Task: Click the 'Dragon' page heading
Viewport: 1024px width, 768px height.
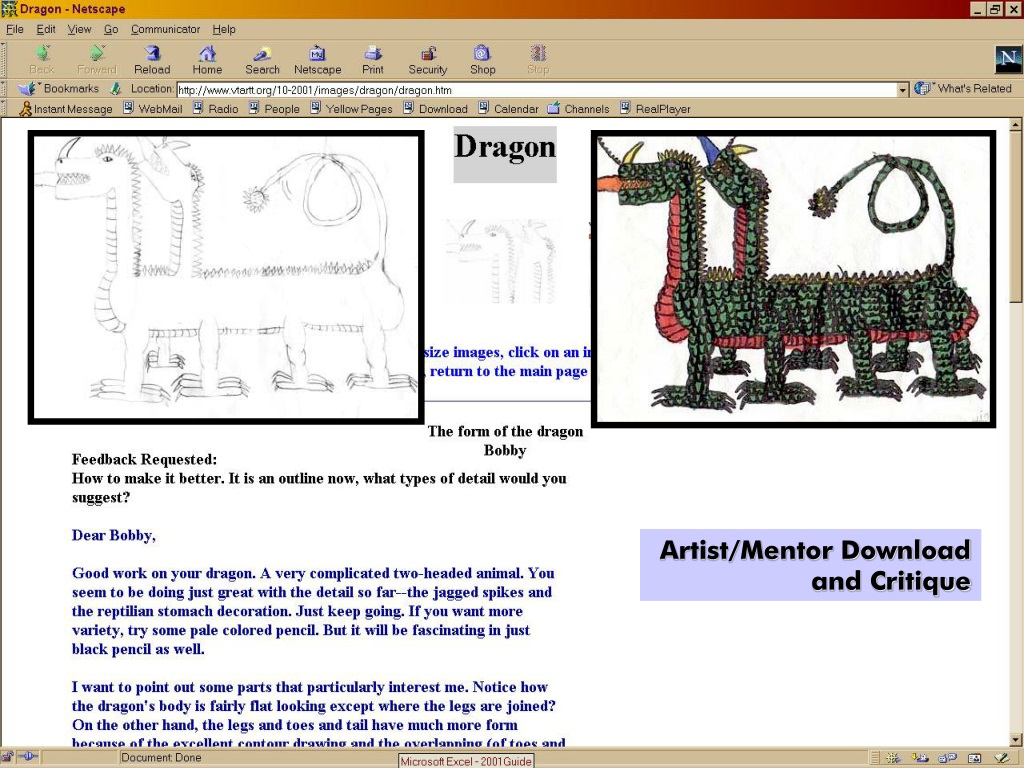Action: [505, 147]
